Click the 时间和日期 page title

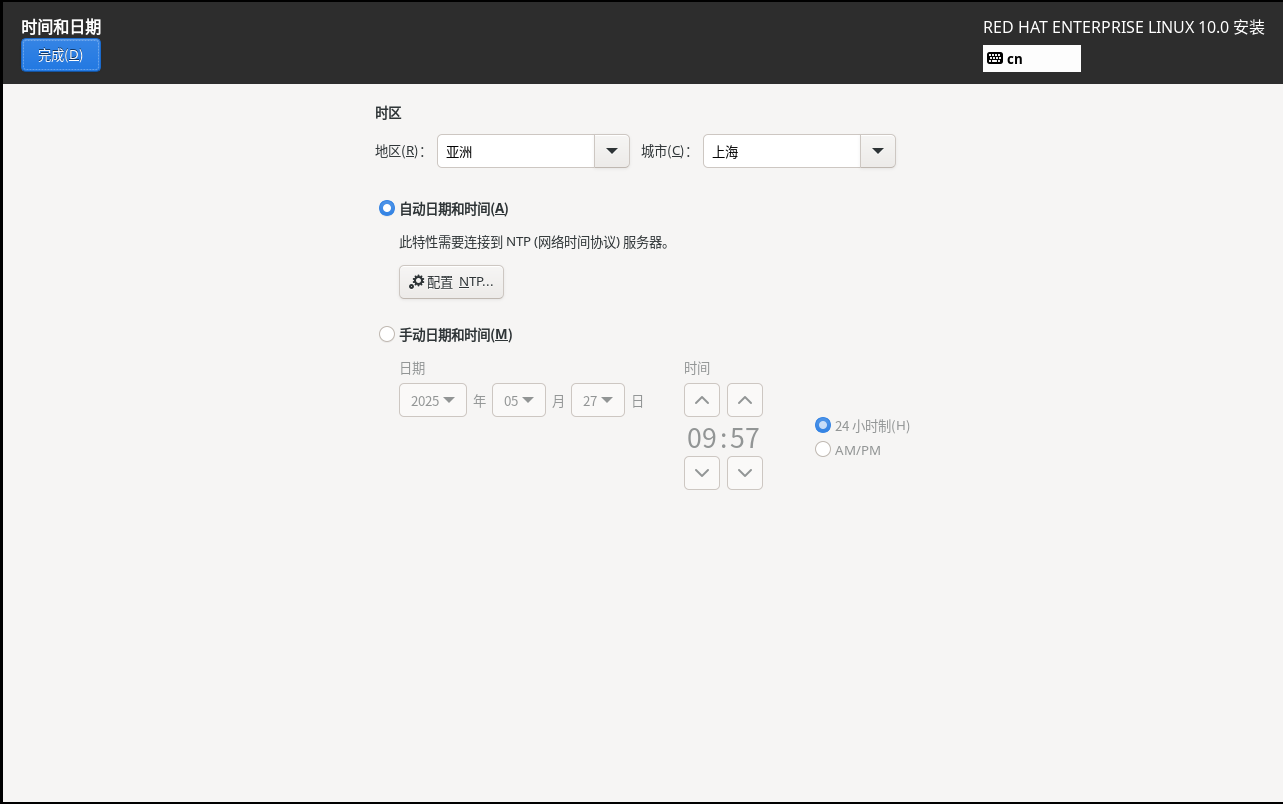(x=61, y=27)
